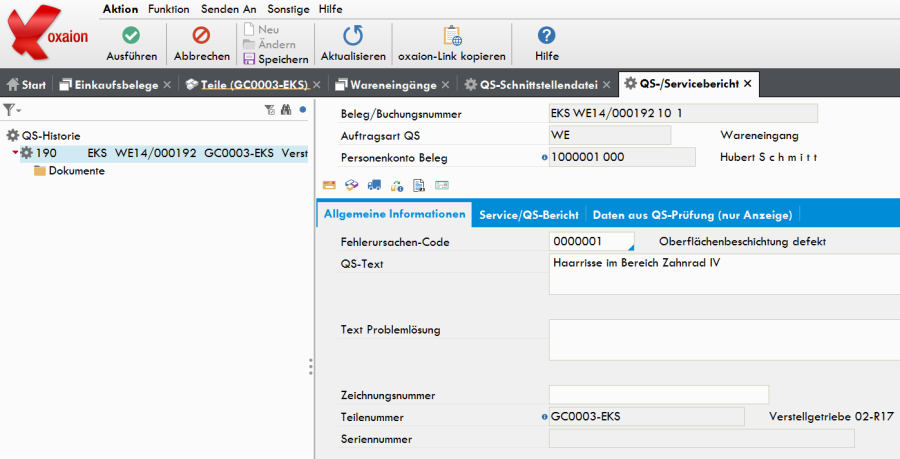The width and height of the screenshot is (900, 459).
Task: Click the Abbrechen cancel button
Action: pos(201,44)
